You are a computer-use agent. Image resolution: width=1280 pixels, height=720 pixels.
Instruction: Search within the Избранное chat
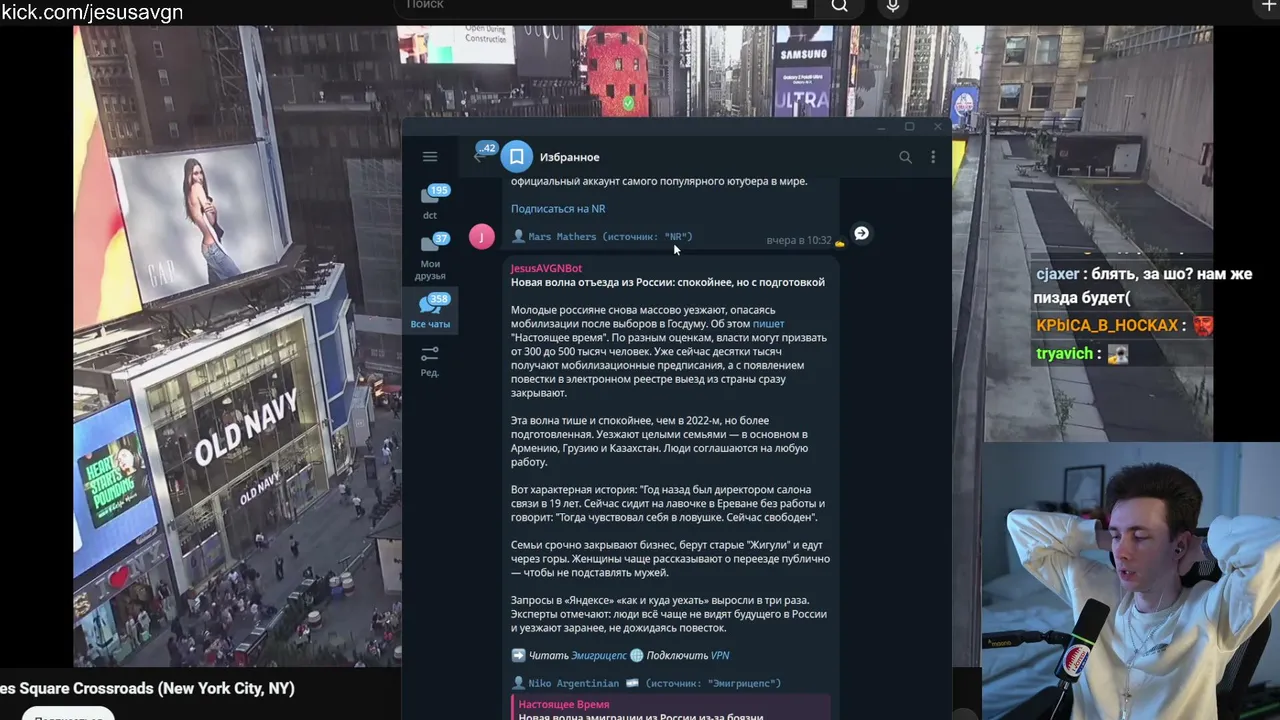click(905, 157)
